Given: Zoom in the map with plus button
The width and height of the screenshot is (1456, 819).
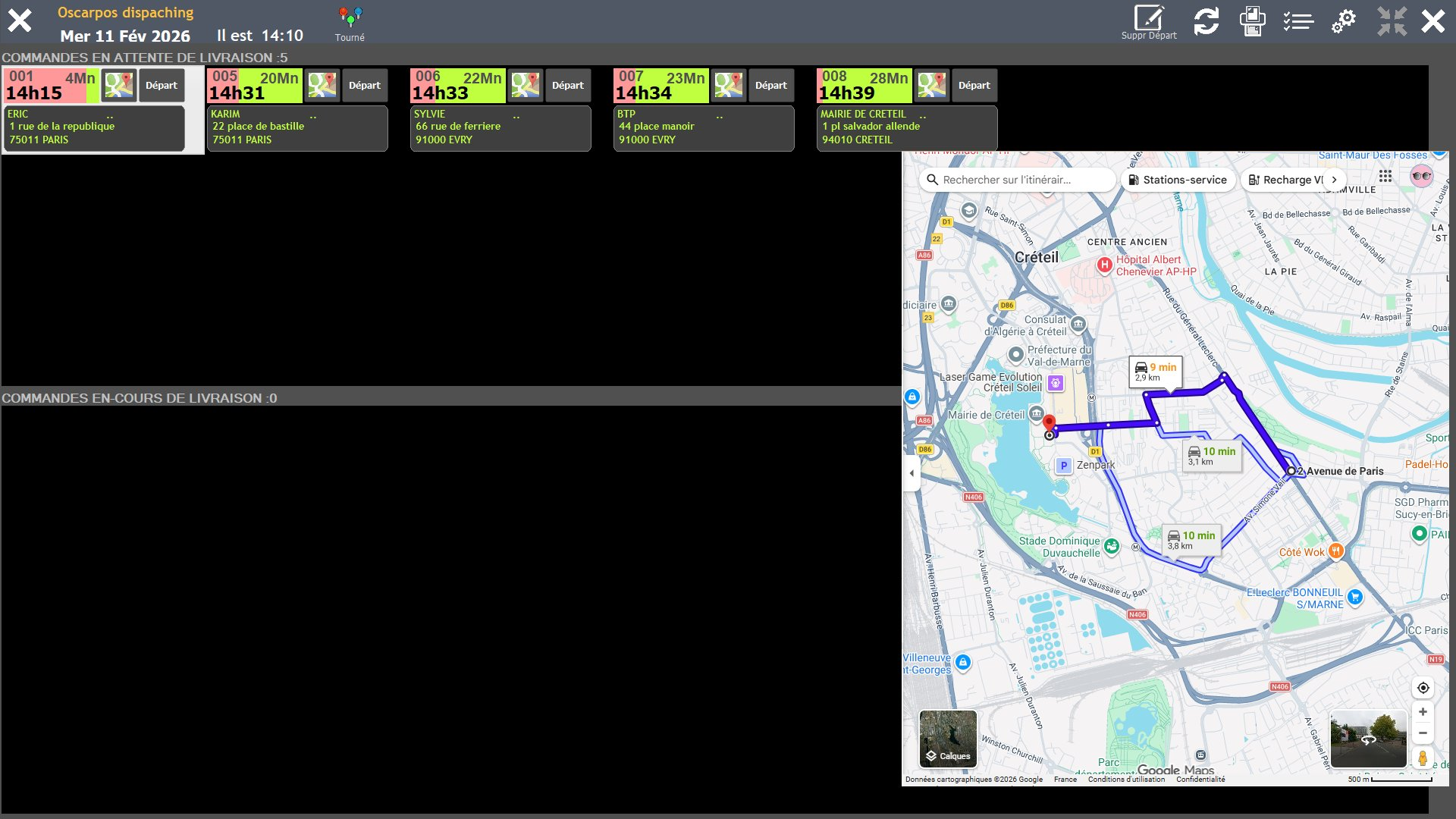Looking at the screenshot, I should click(1423, 712).
